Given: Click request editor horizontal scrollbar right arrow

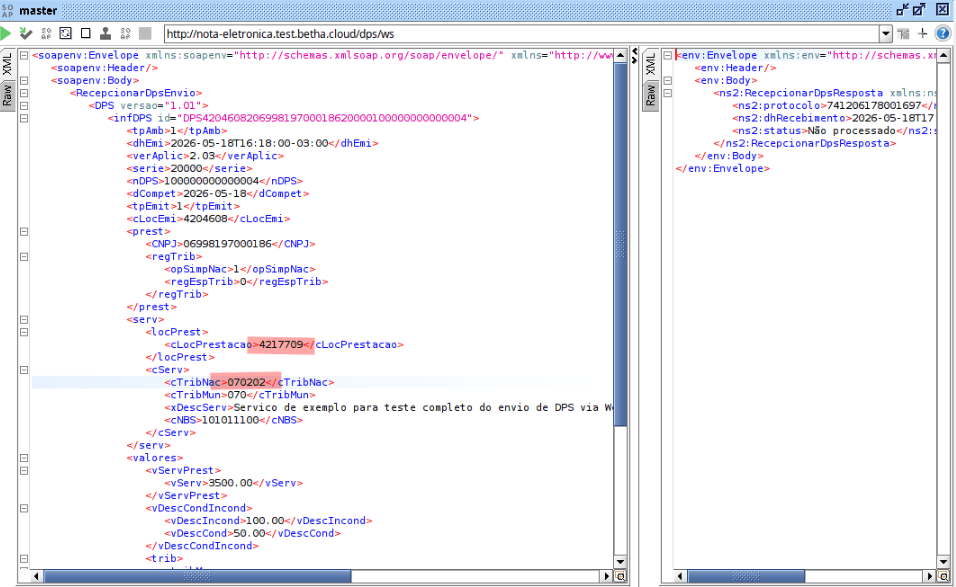Looking at the screenshot, I should pos(606,576).
